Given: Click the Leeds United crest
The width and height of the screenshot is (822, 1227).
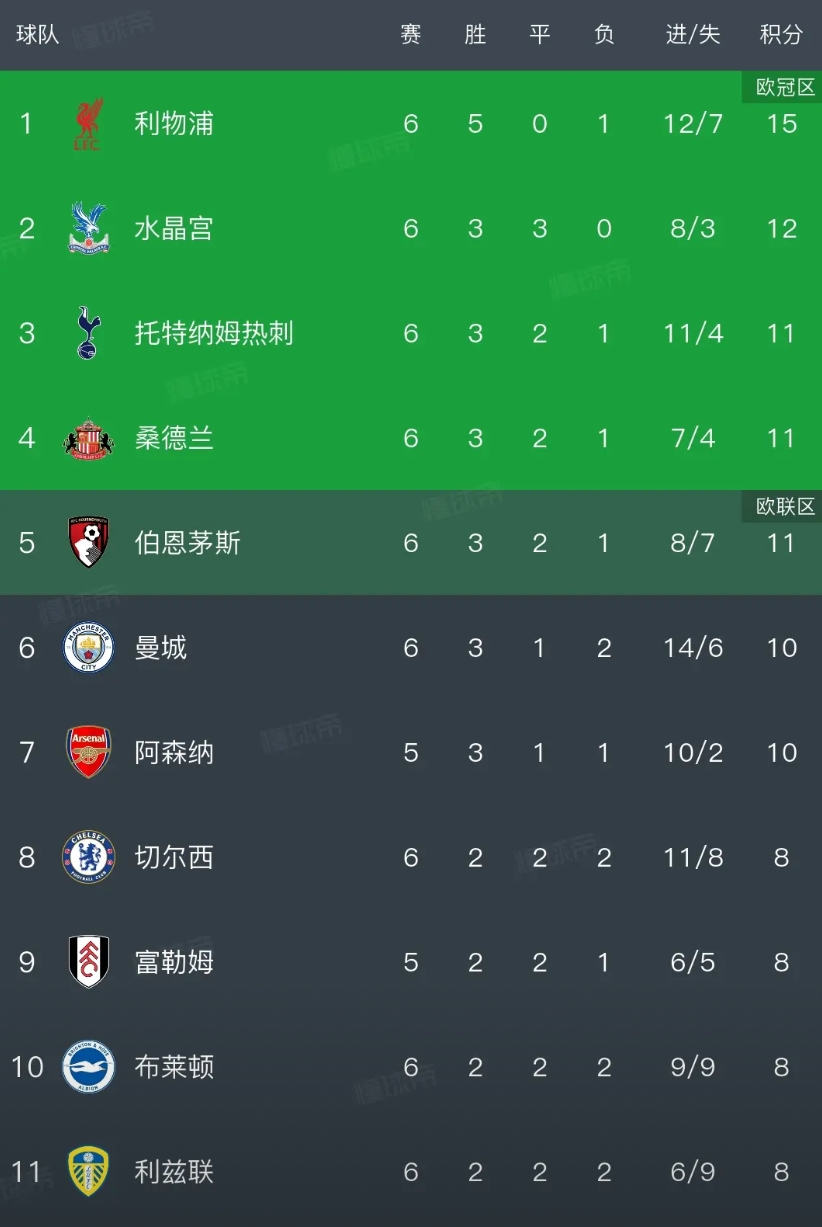Looking at the screenshot, I should 88,1171.
